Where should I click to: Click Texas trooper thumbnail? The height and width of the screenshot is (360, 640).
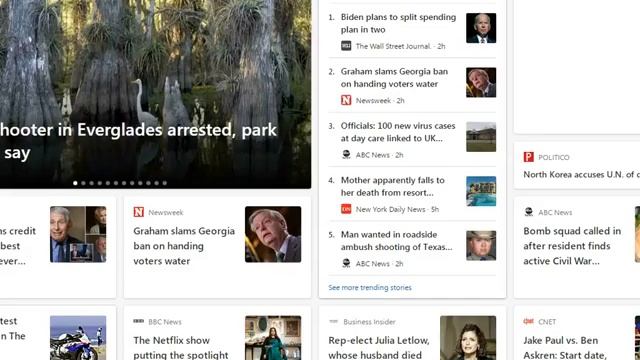tap(481, 245)
